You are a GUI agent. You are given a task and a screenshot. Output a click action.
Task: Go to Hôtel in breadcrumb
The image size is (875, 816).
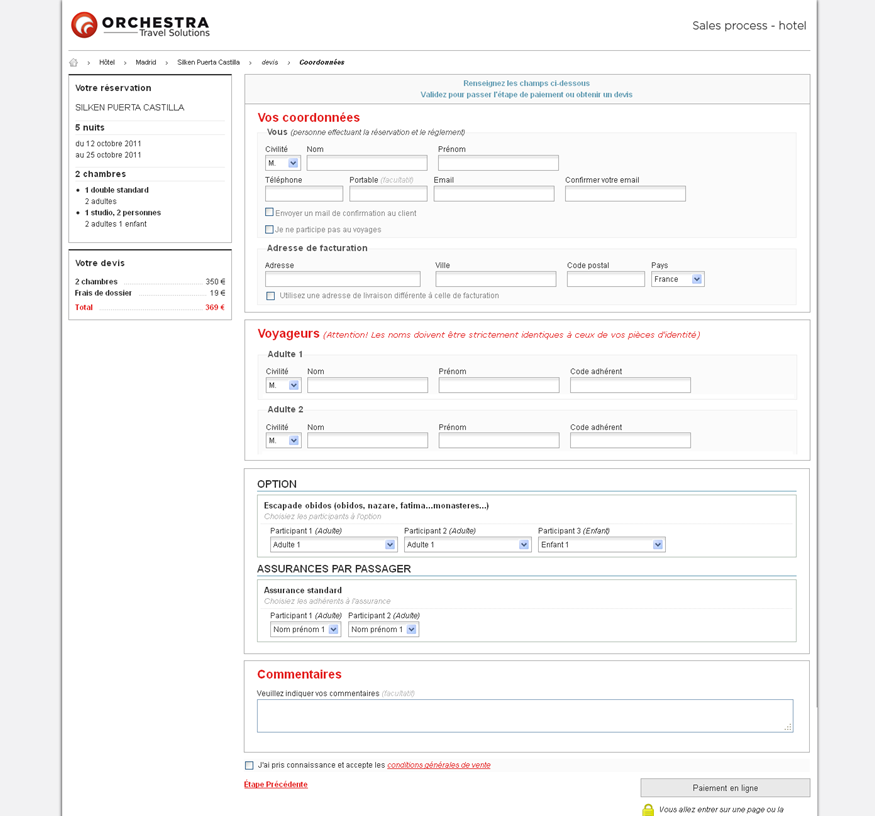[107, 63]
